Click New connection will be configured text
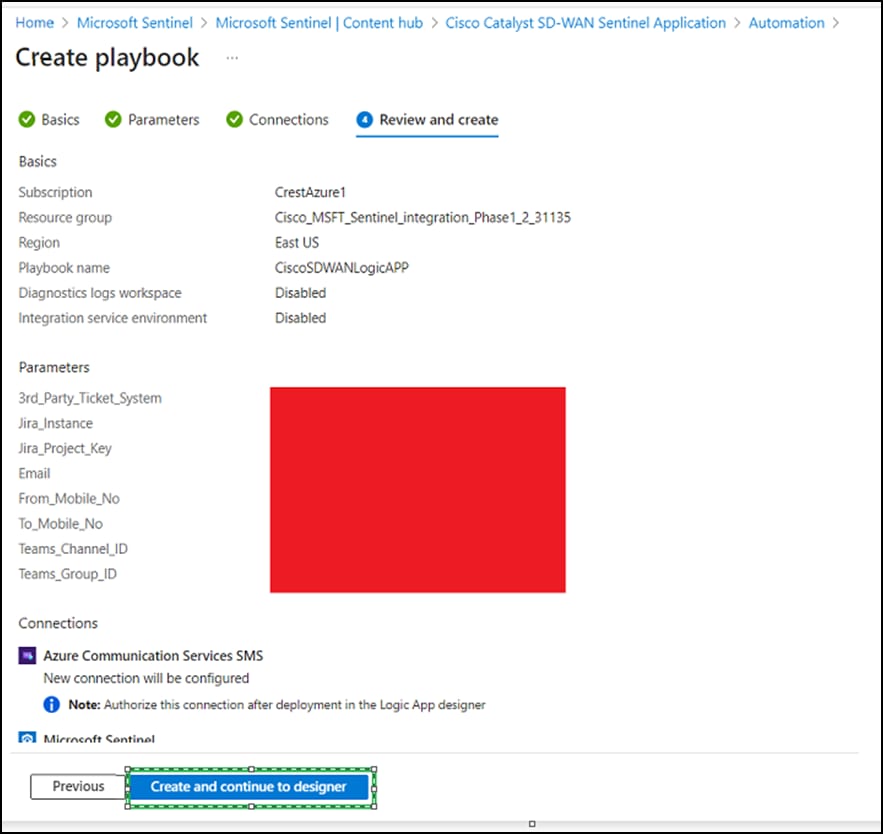883x834 pixels. point(146,678)
